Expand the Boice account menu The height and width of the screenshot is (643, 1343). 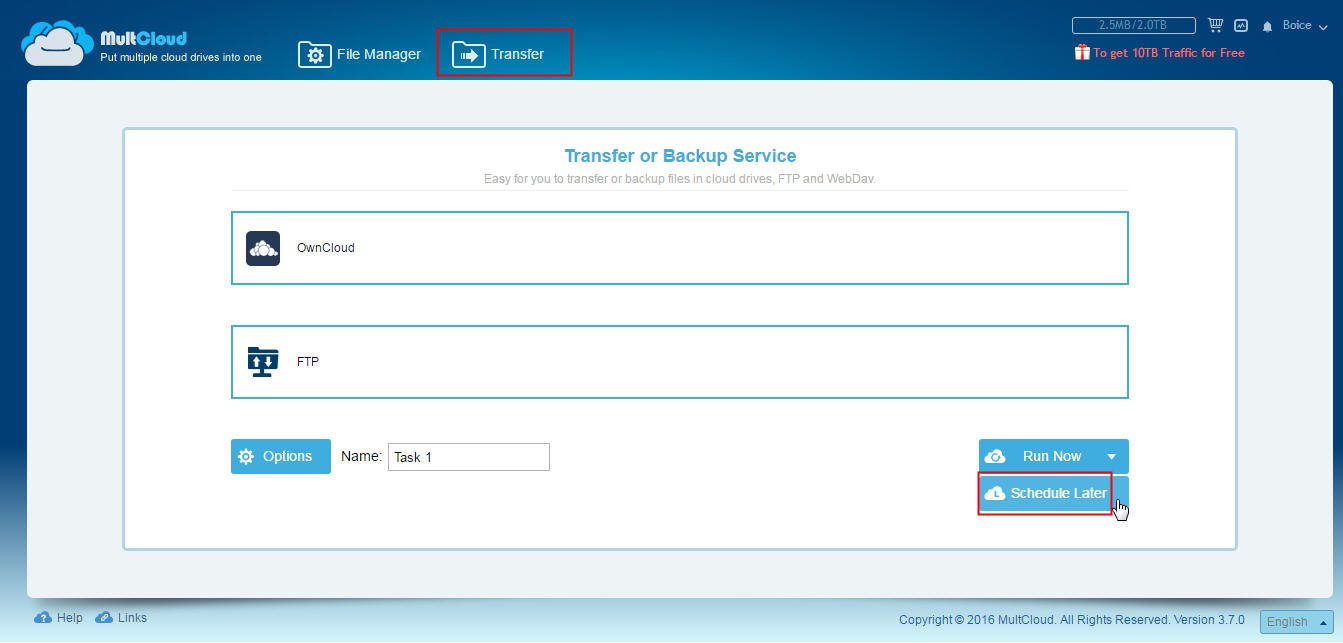(1305, 26)
